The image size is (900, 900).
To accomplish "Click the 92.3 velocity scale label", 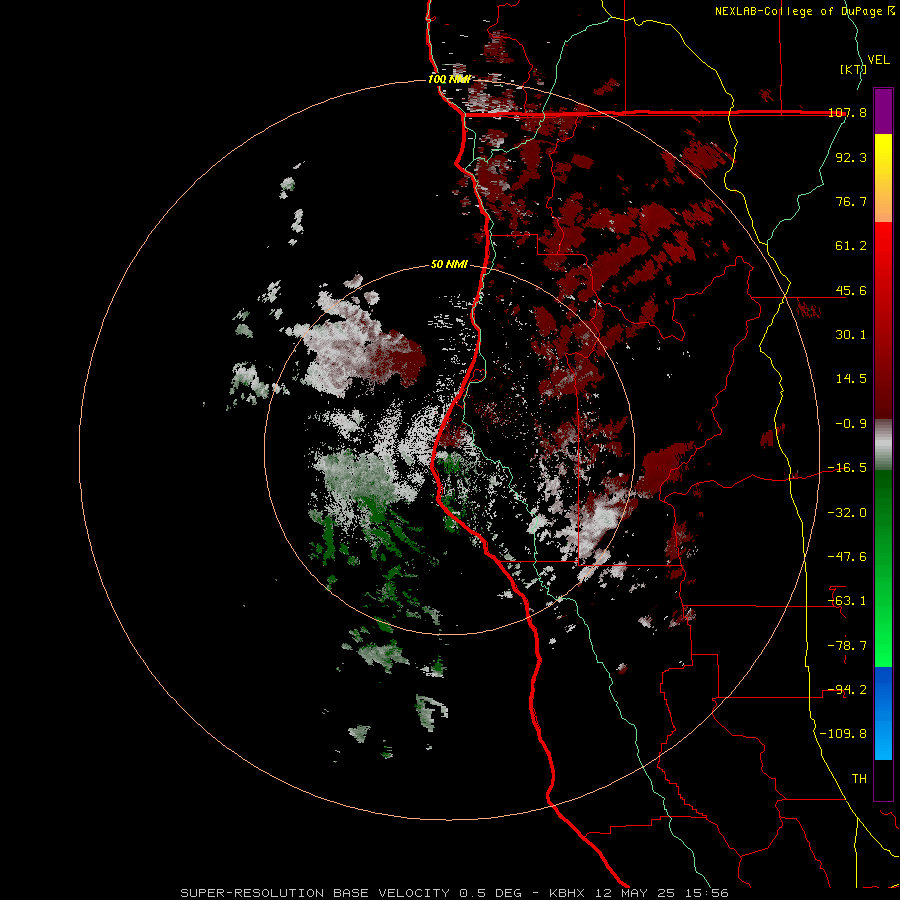I will [x=851, y=157].
